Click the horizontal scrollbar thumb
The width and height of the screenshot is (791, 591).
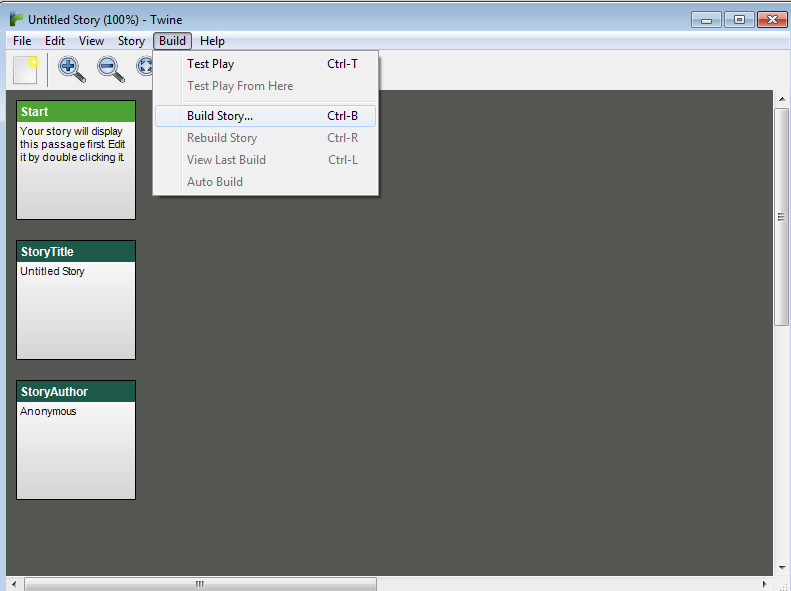(x=200, y=584)
